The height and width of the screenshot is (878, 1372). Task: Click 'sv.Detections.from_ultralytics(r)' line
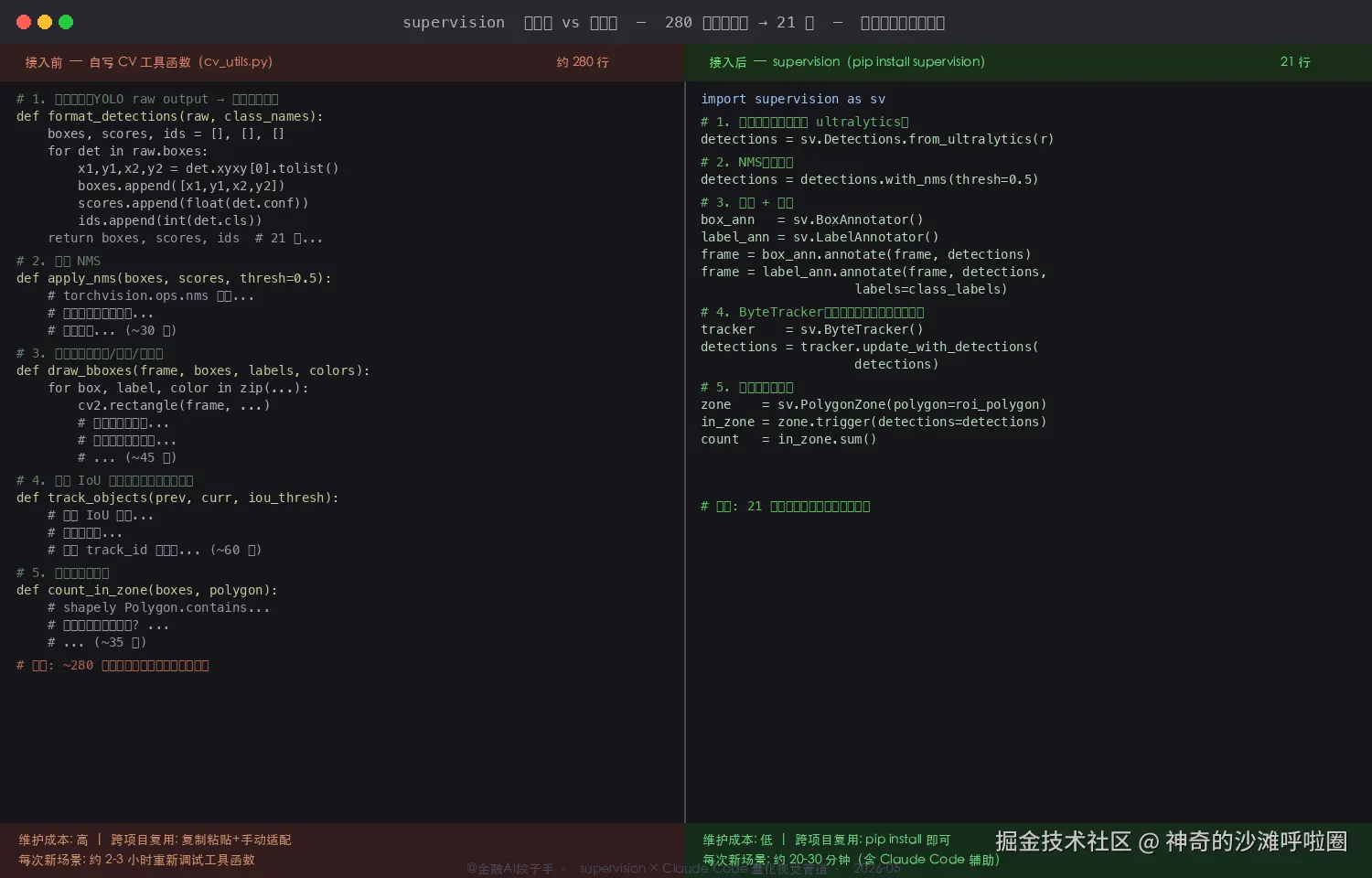click(877, 139)
